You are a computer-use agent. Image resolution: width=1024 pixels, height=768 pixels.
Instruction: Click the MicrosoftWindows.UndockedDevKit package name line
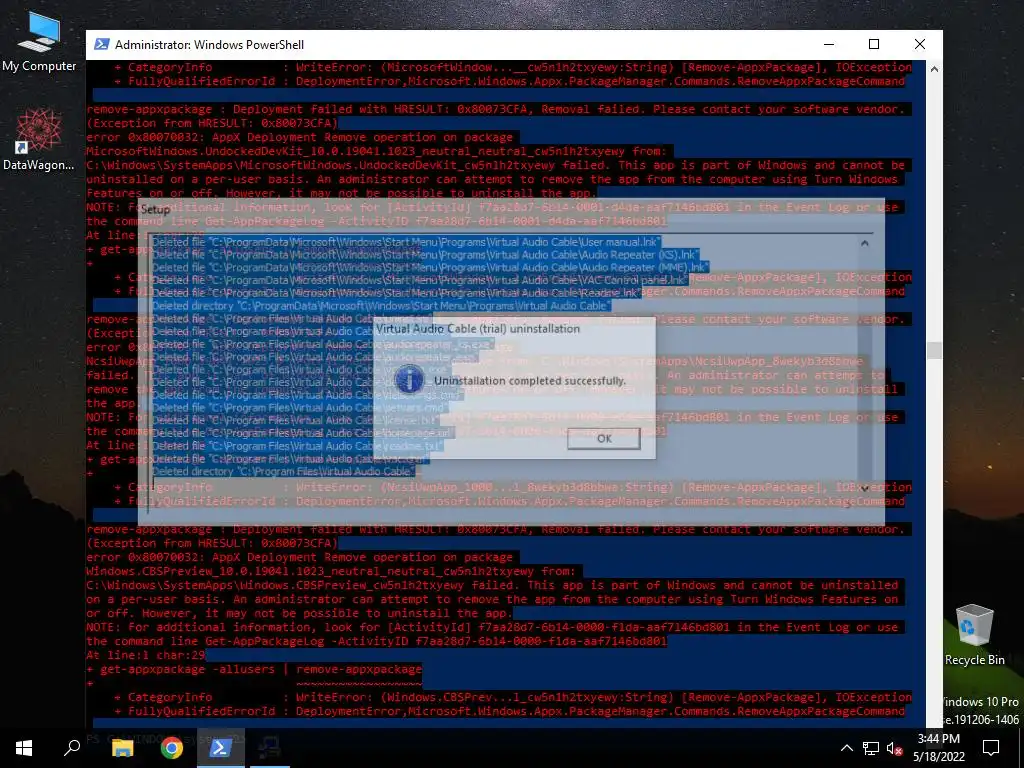coord(376,152)
